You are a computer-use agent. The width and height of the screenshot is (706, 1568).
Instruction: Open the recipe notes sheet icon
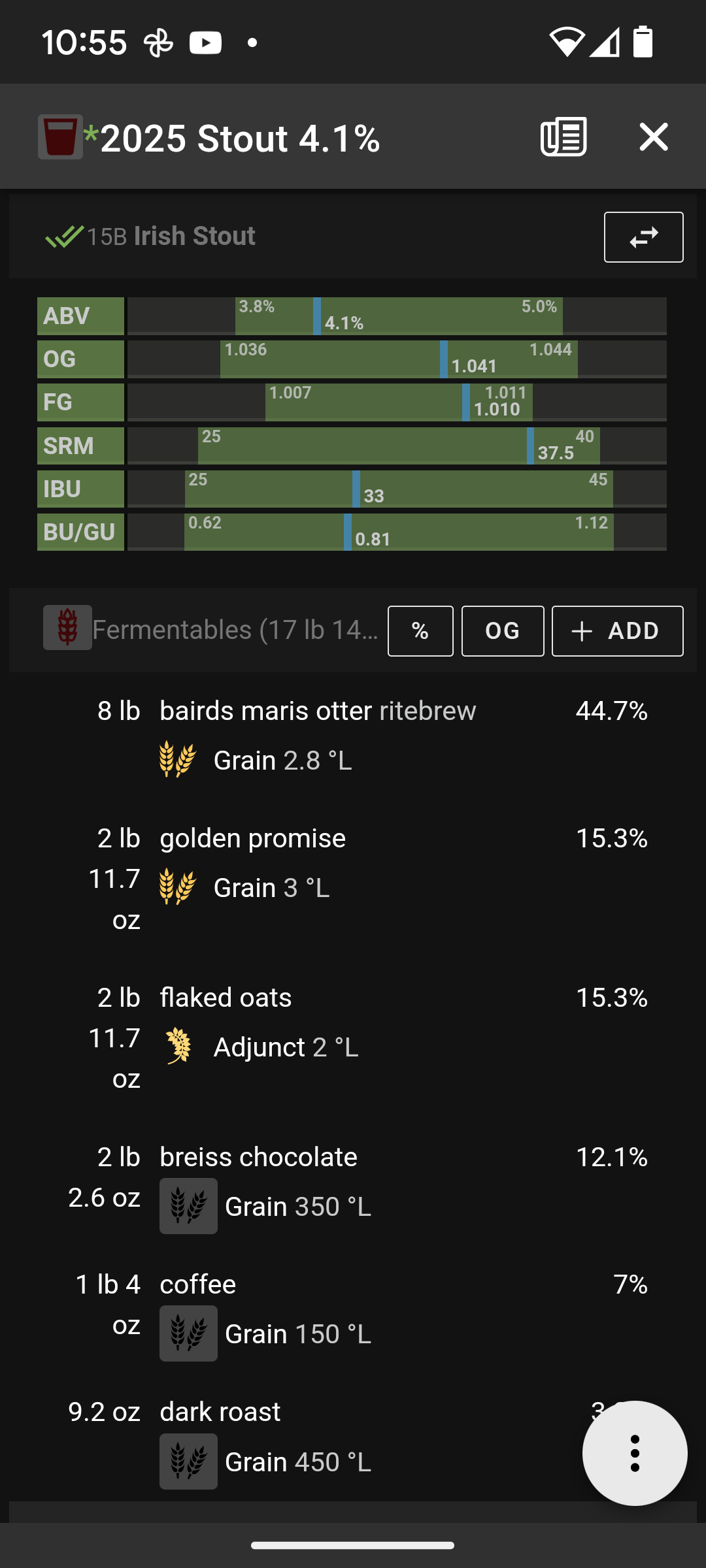click(x=563, y=137)
